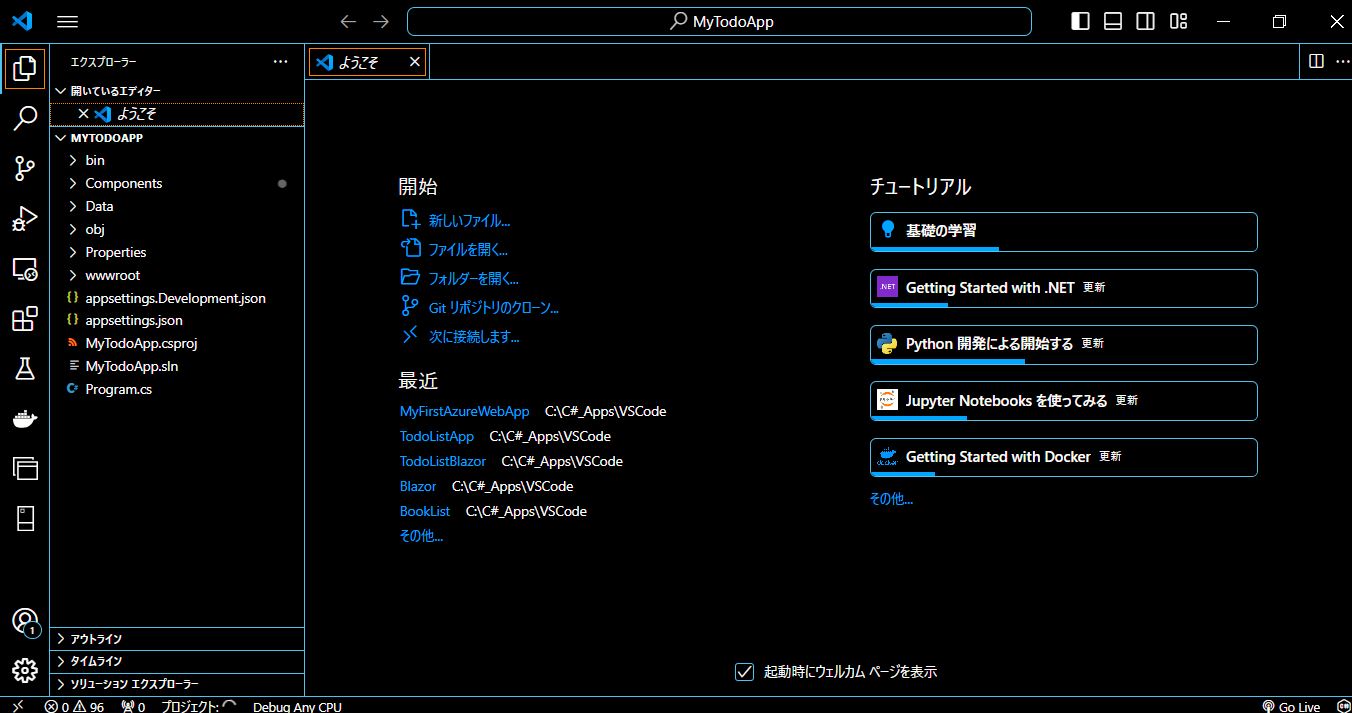Open the Search view in the activity bar

click(25, 119)
